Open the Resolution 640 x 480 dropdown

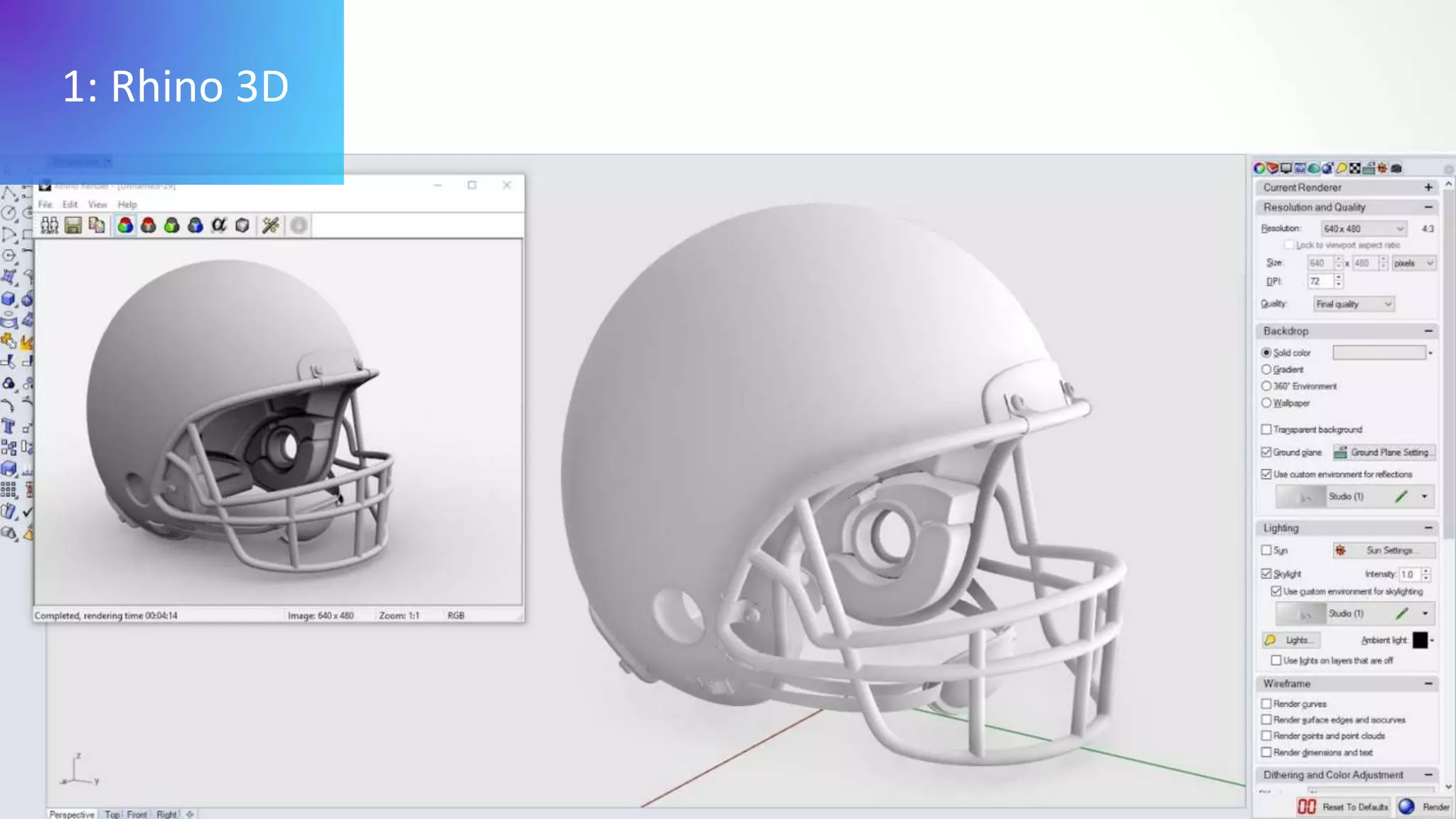[x=1364, y=229]
